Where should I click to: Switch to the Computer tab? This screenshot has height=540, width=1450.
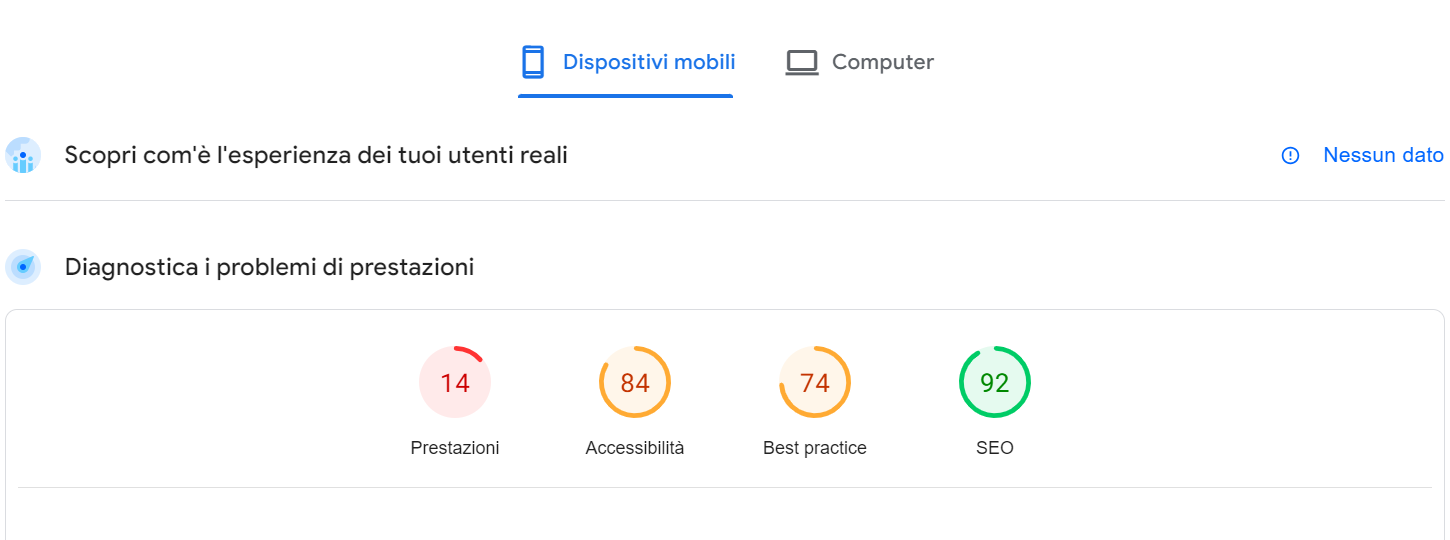pos(860,62)
